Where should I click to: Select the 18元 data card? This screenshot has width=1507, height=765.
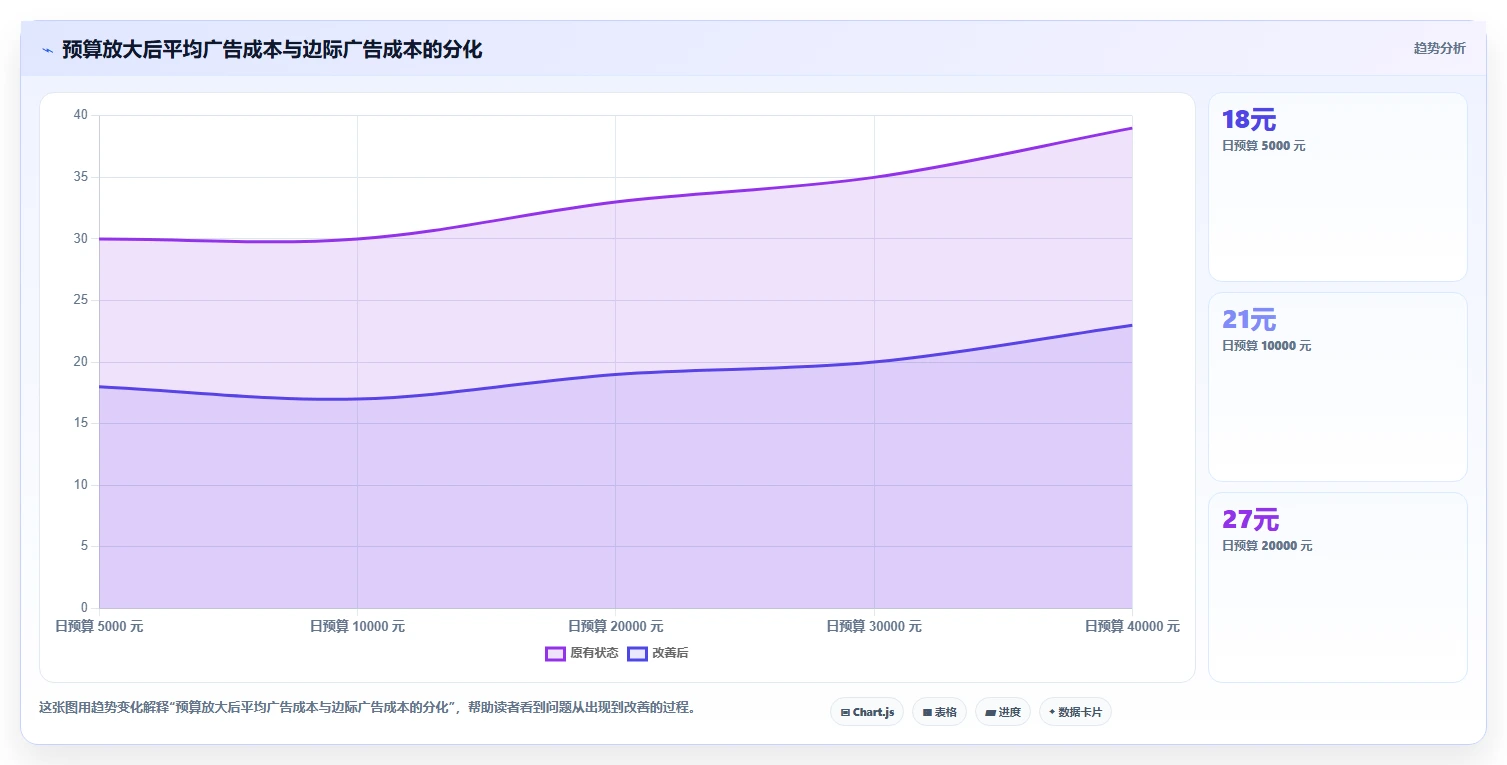click(x=1337, y=187)
